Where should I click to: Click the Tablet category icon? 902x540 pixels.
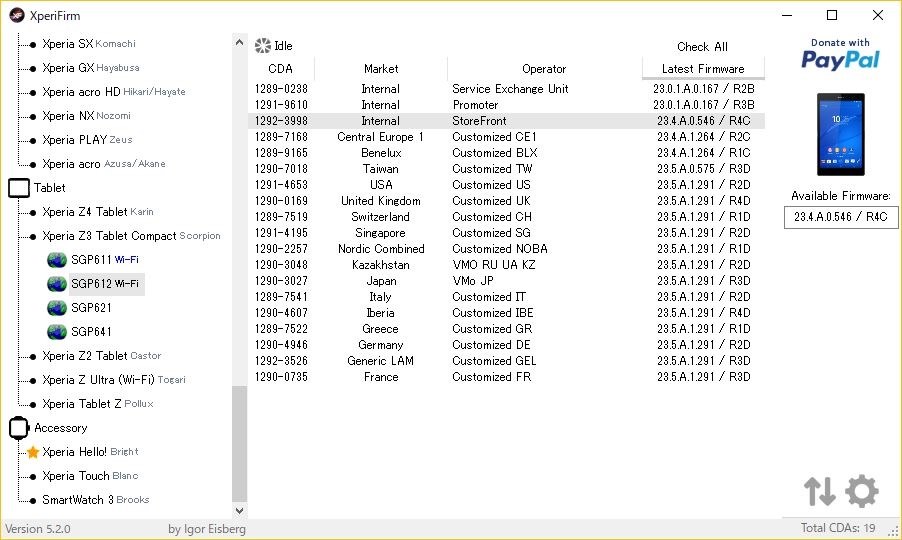tap(18, 188)
